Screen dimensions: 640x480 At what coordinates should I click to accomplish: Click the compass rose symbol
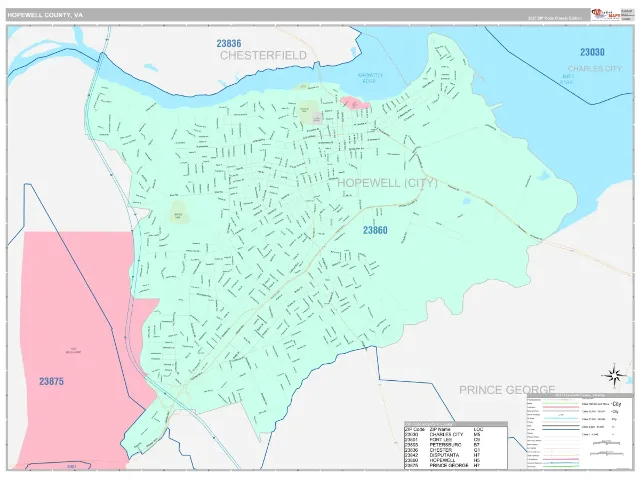click(614, 375)
